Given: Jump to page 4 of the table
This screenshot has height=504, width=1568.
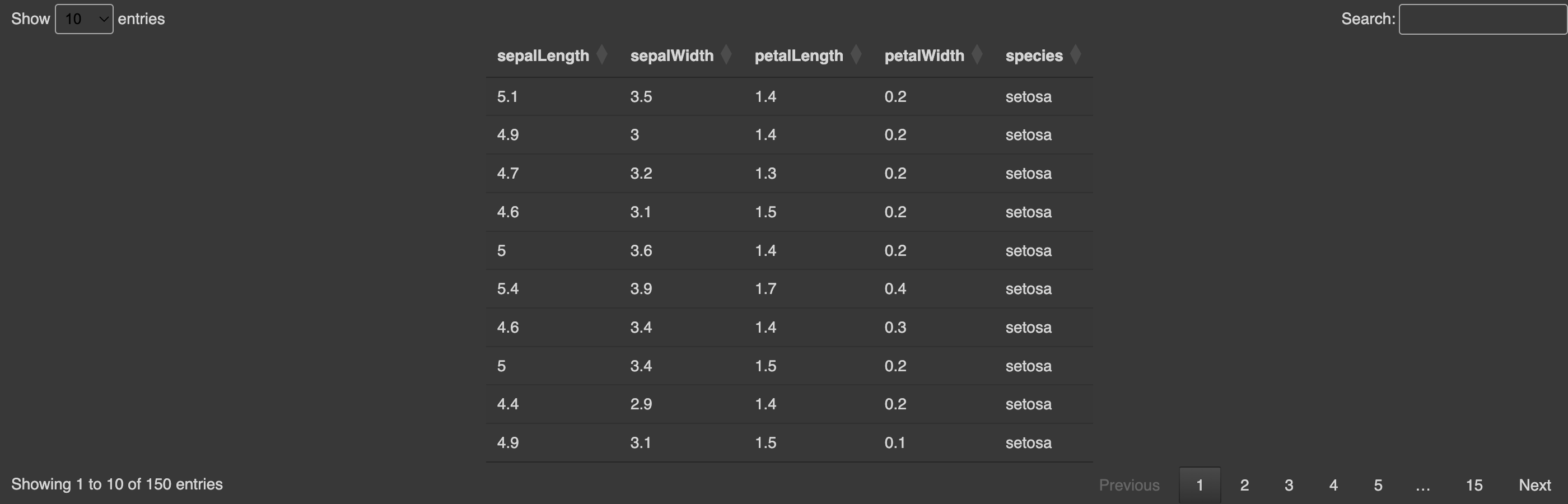Looking at the screenshot, I should point(1333,485).
